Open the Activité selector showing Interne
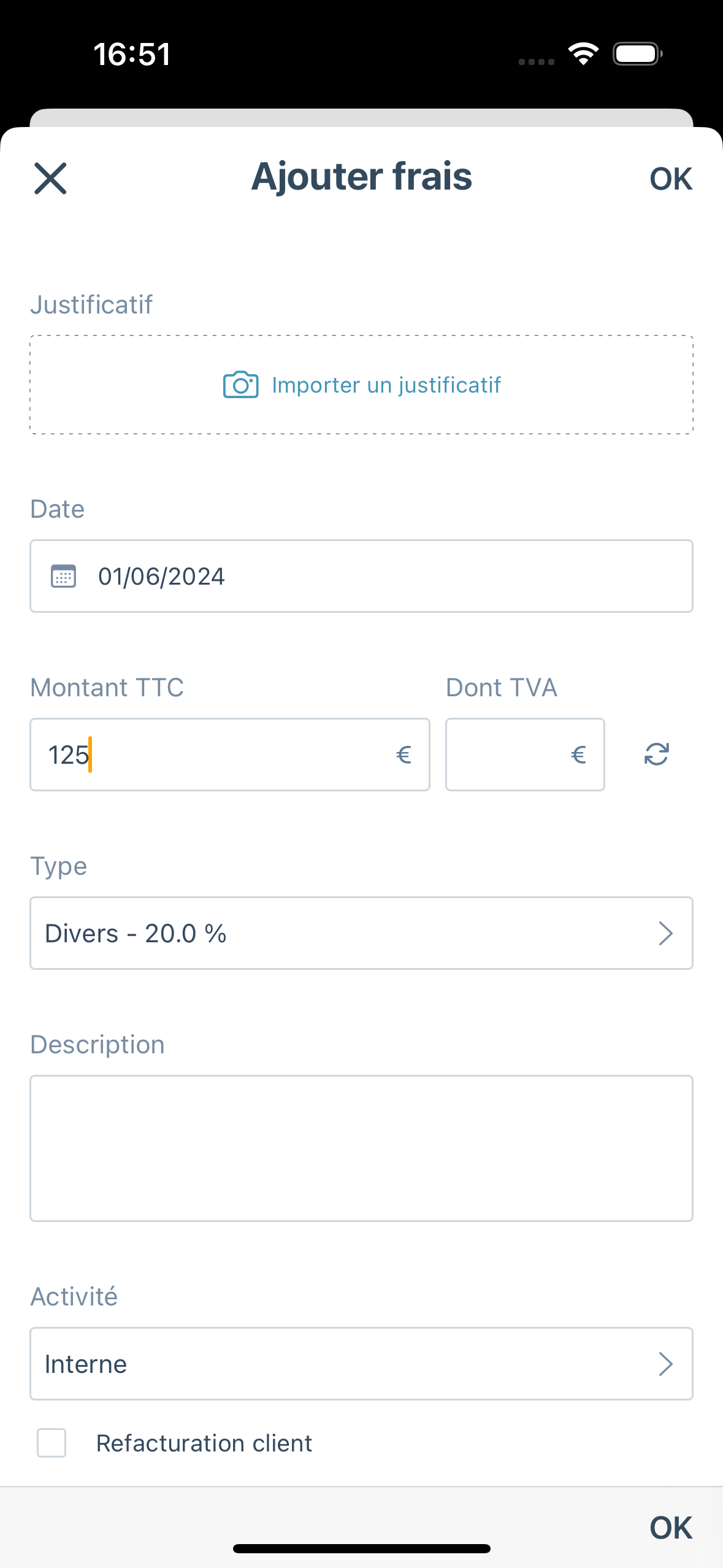This screenshot has height=1568, width=723. tap(361, 1364)
